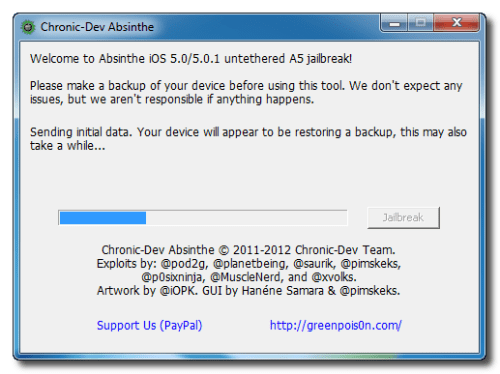Click the Absinthe app icon in title bar
The height and width of the screenshot is (374, 500).
click(x=28, y=27)
